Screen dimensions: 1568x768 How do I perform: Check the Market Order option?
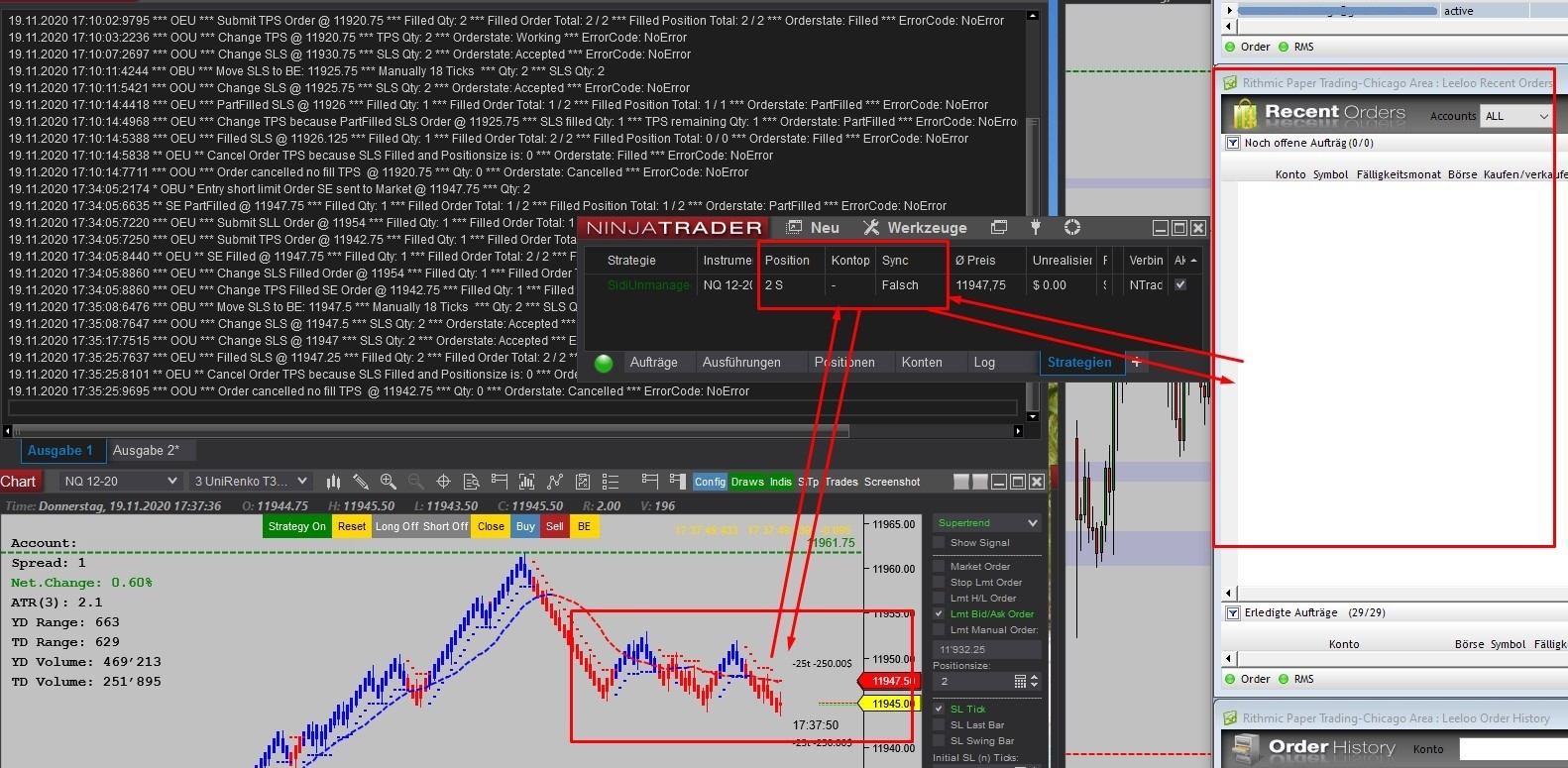tap(939, 567)
